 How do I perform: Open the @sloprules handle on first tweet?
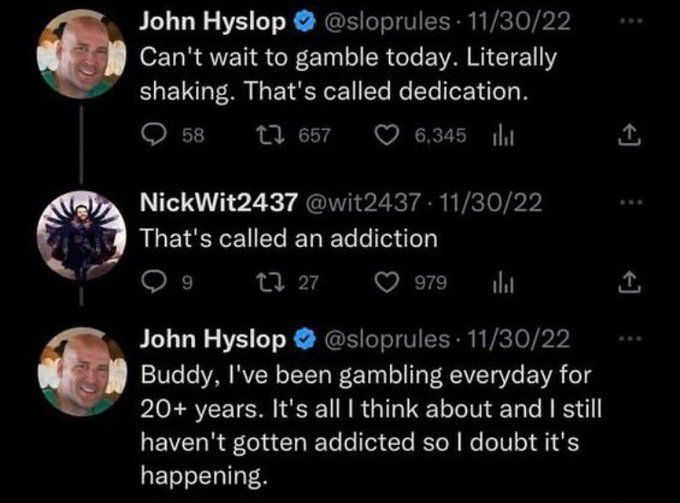(x=387, y=22)
